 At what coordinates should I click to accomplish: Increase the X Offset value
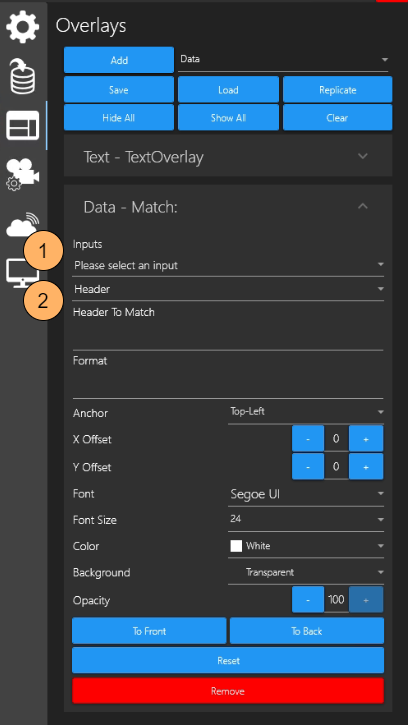tap(366, 439)
